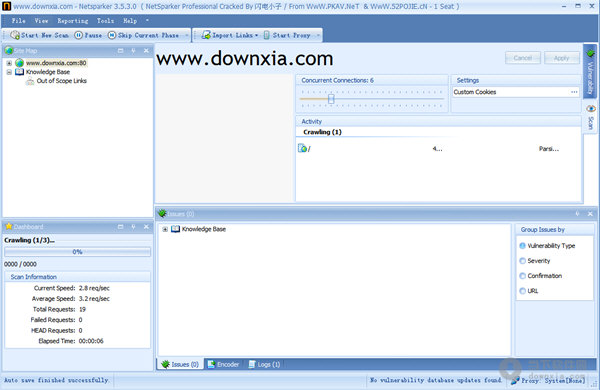Open the Tools menu

(x=105, y=21)
